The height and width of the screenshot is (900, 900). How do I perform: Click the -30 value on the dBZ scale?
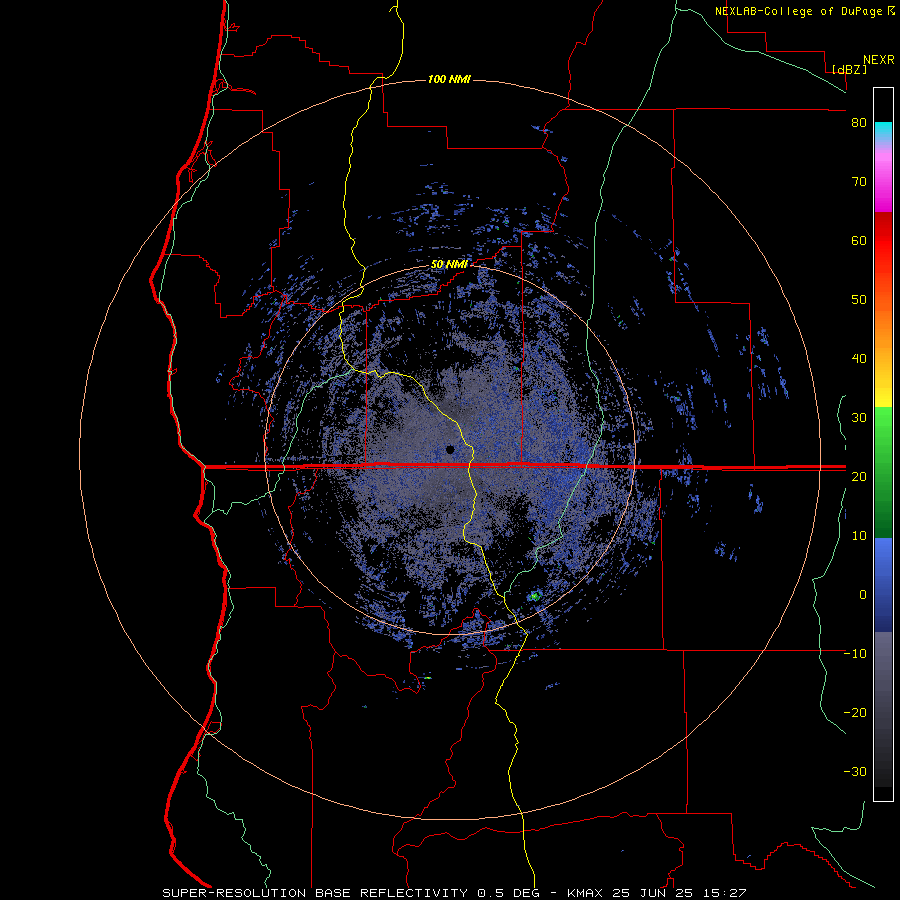855,771
